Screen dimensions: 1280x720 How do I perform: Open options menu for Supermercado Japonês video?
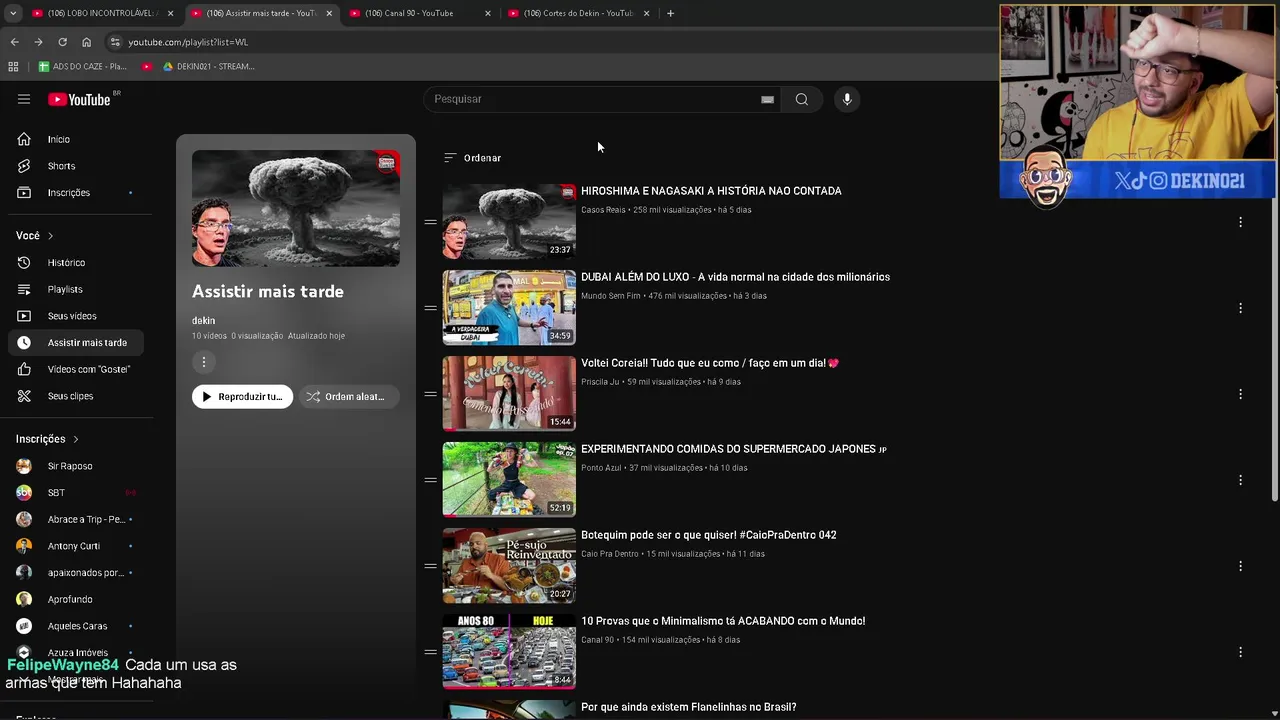[x=1240, y=480]
